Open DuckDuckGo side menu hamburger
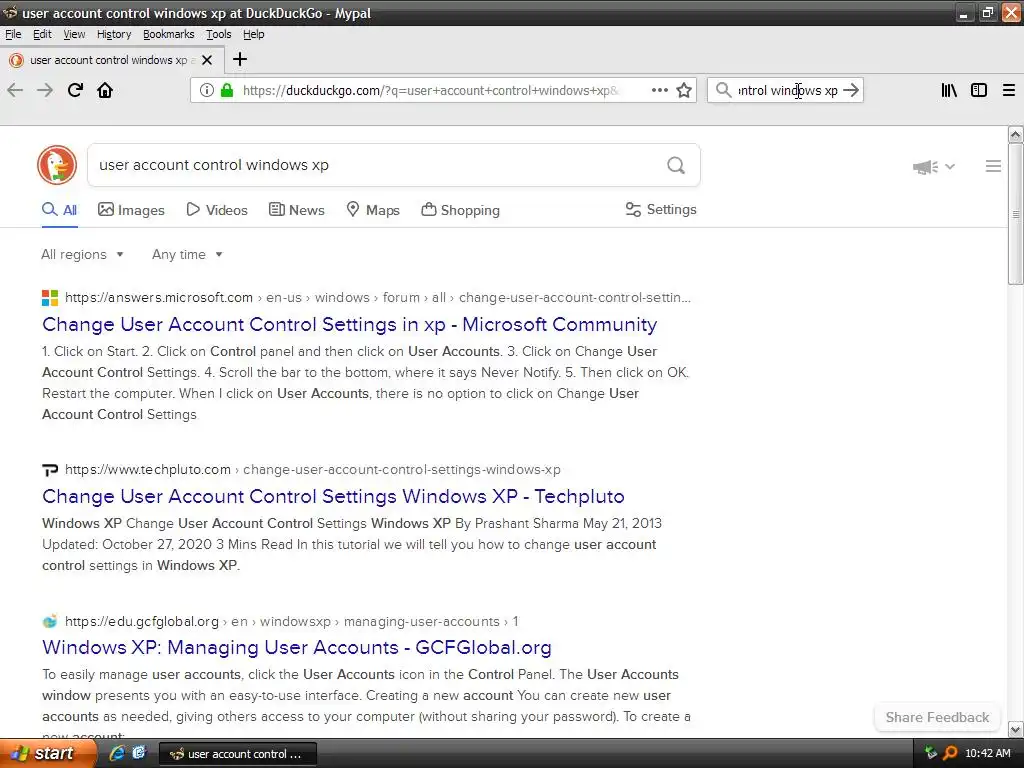 (x=993, y=167)
